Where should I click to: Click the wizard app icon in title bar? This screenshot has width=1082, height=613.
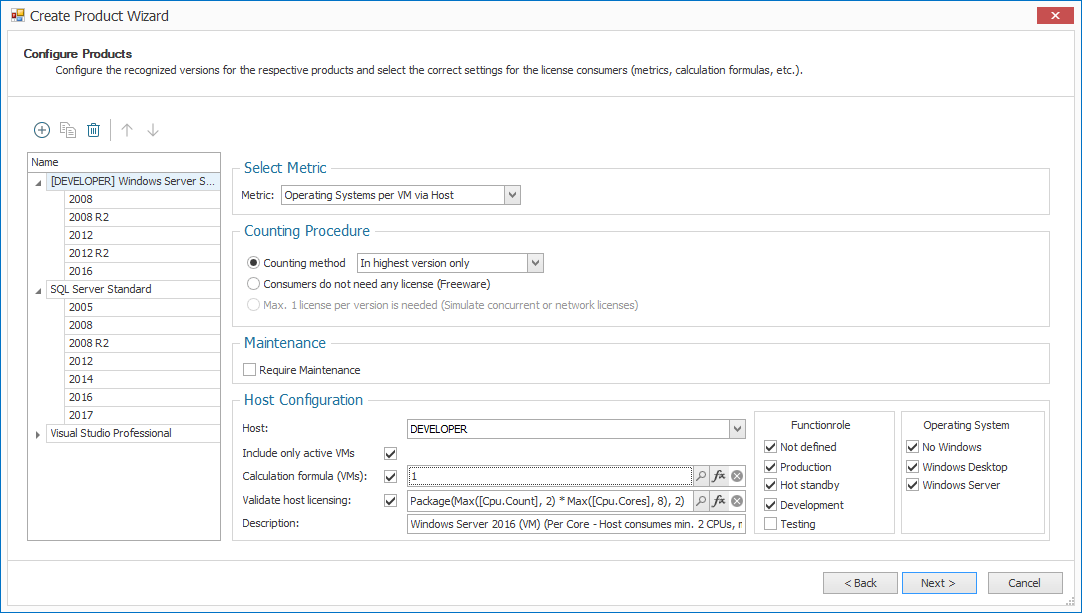[x=17, y=15]
